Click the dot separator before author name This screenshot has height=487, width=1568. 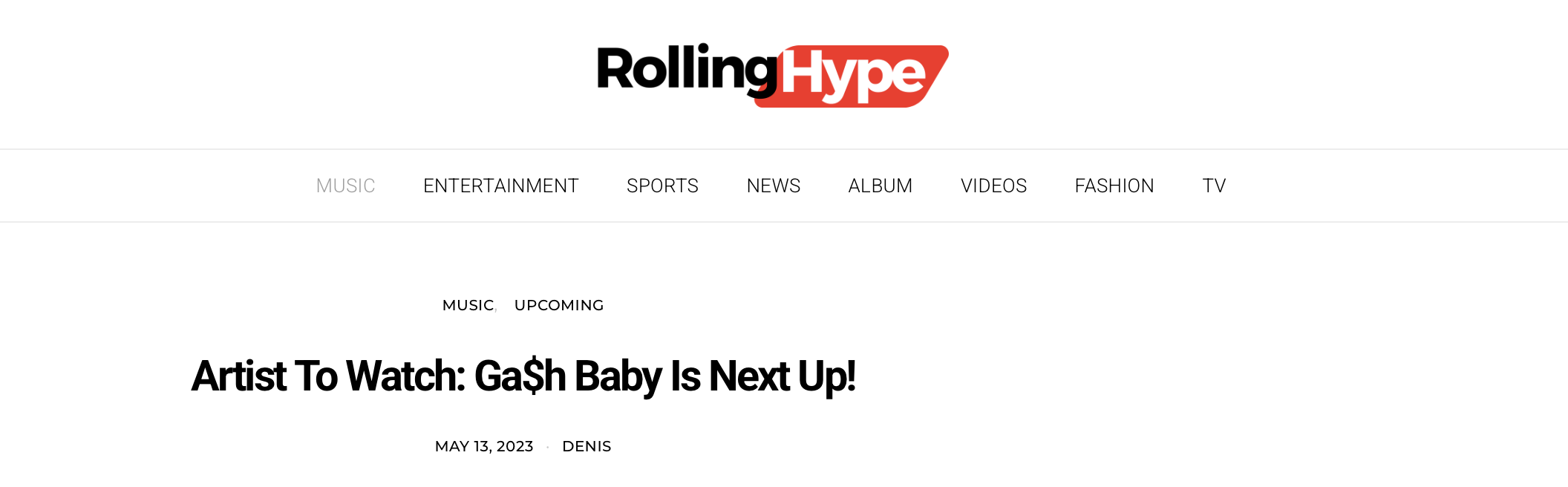[548, 447]
